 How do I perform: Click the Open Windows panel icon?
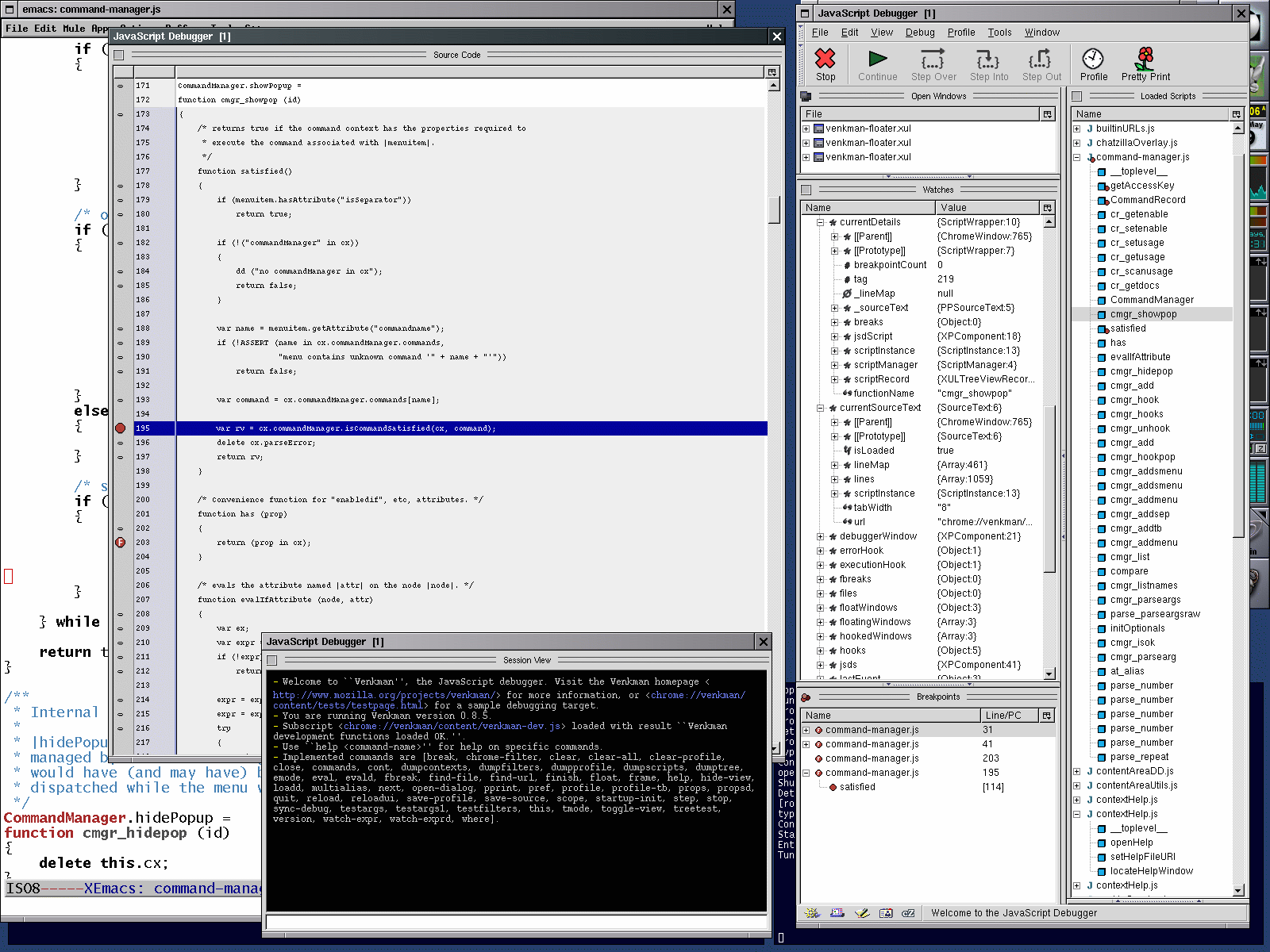tap(806, 96)
